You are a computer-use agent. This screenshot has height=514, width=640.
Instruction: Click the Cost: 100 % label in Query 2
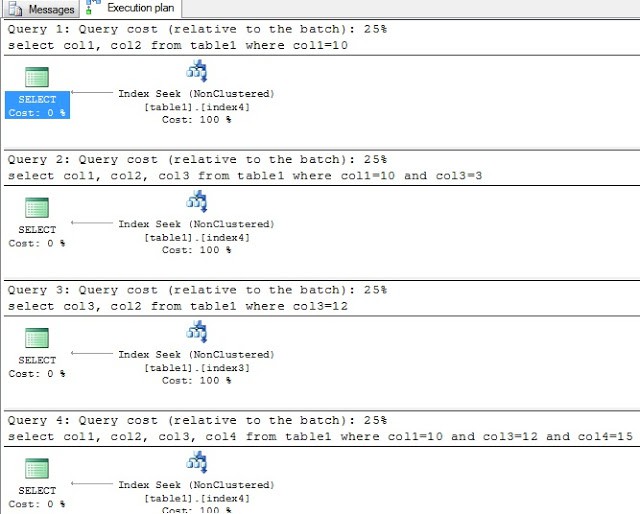click(196, 250)
